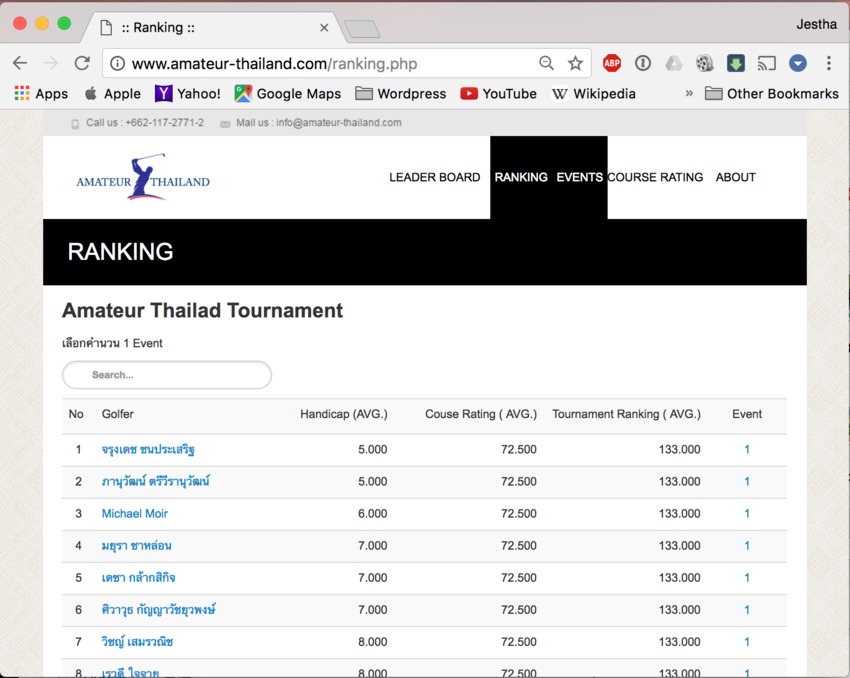Screen dimensions: 850x678
Task: Open the Adblock Plus extension icon
Action: coord(612,62)
